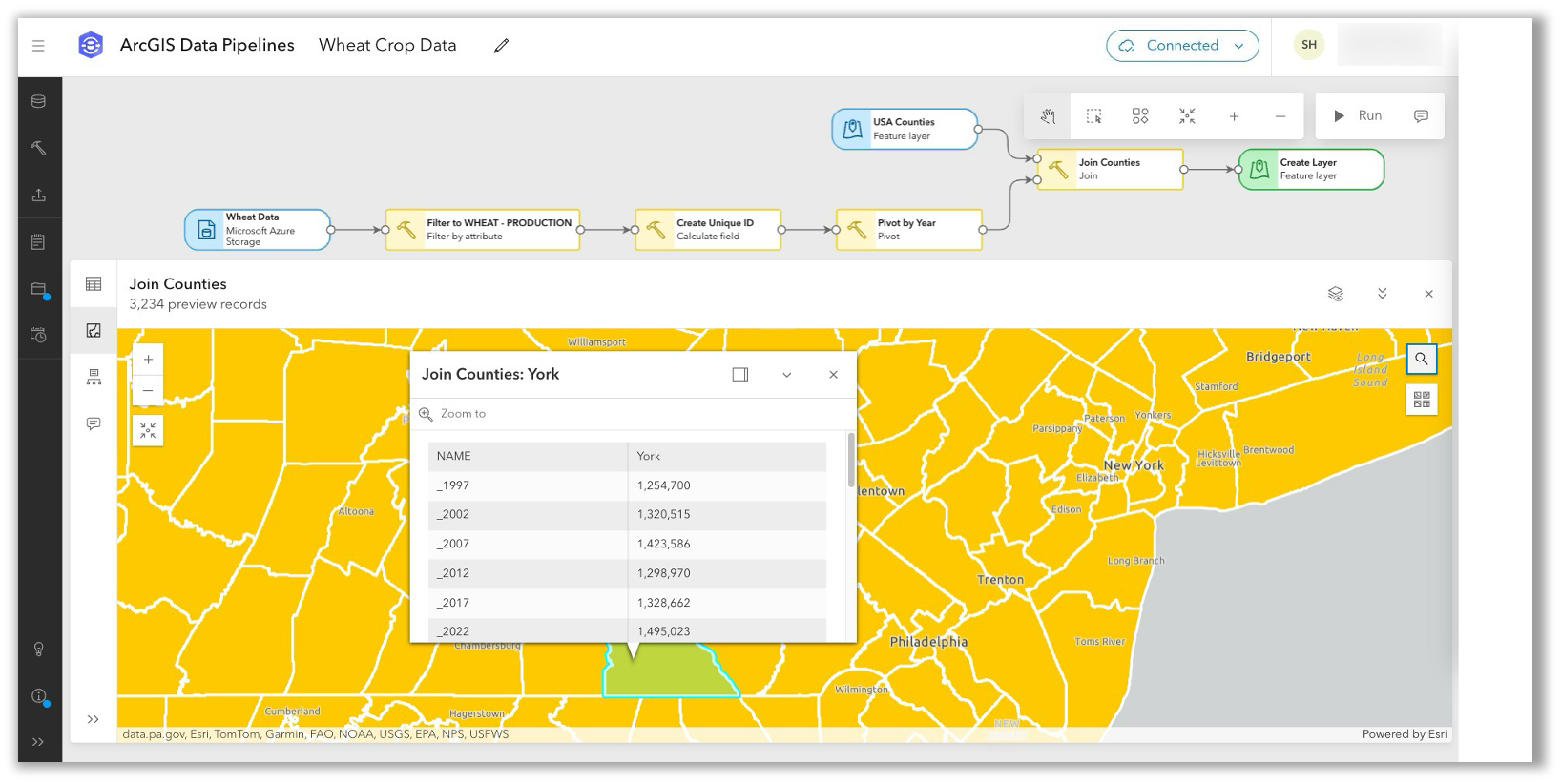Click the auto layout diagram icon
The image size is (1561, 784).
(1140, 115)
